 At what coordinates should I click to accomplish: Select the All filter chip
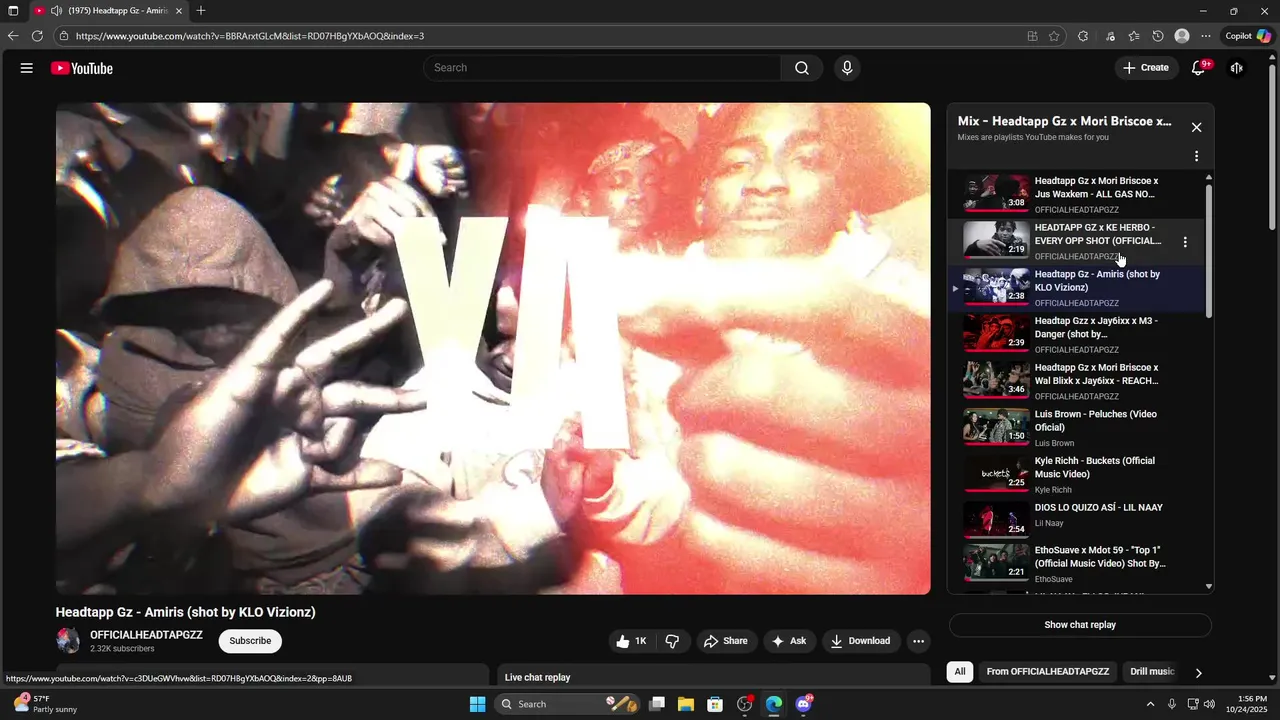click(960, 672)
